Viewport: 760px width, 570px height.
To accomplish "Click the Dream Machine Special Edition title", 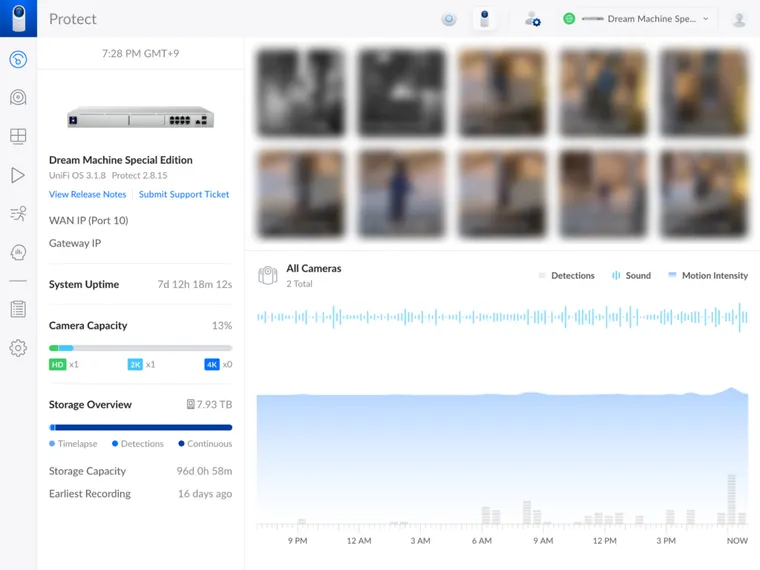I will [121, 160].
